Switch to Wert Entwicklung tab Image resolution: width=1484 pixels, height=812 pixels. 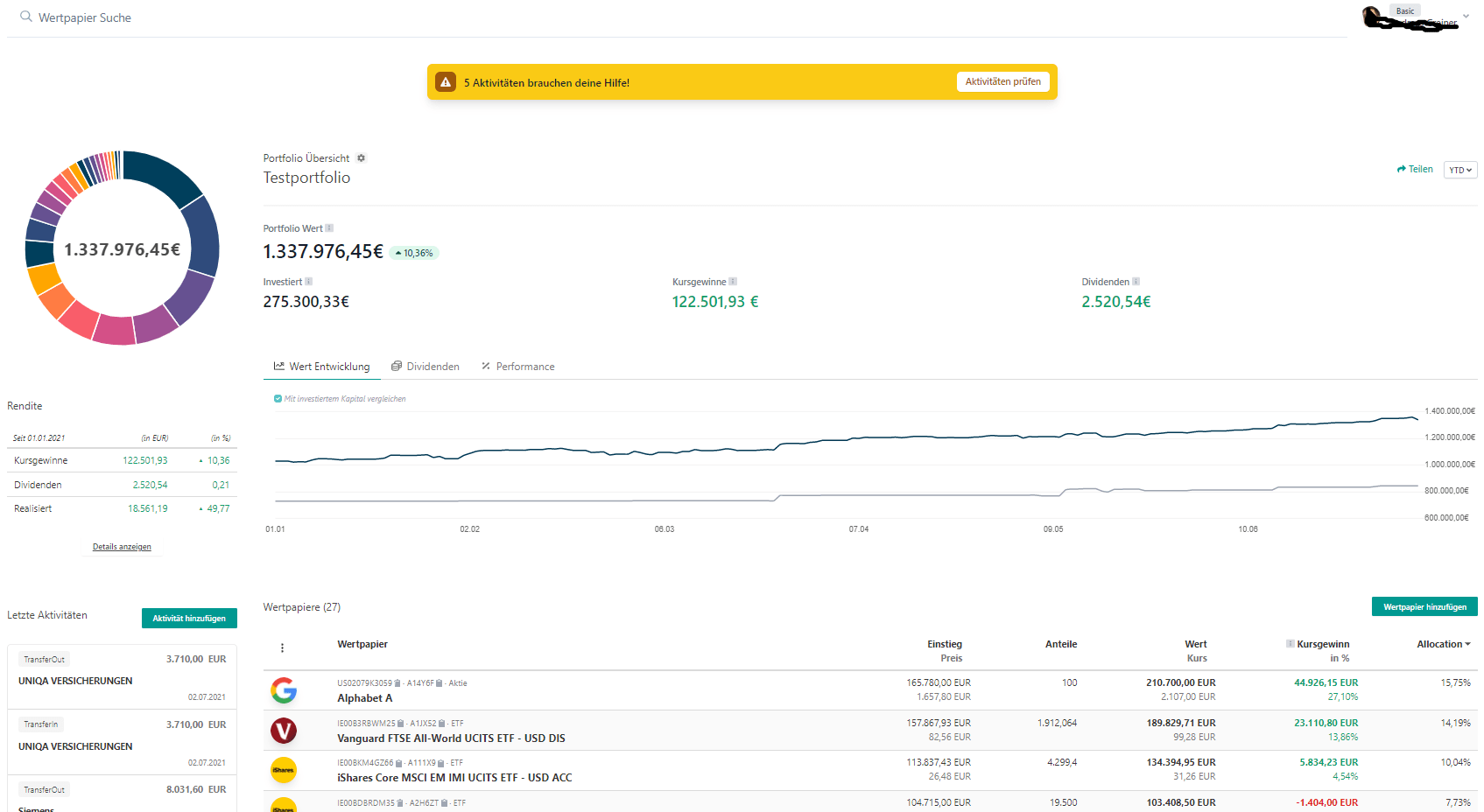(x=322, y=367)
